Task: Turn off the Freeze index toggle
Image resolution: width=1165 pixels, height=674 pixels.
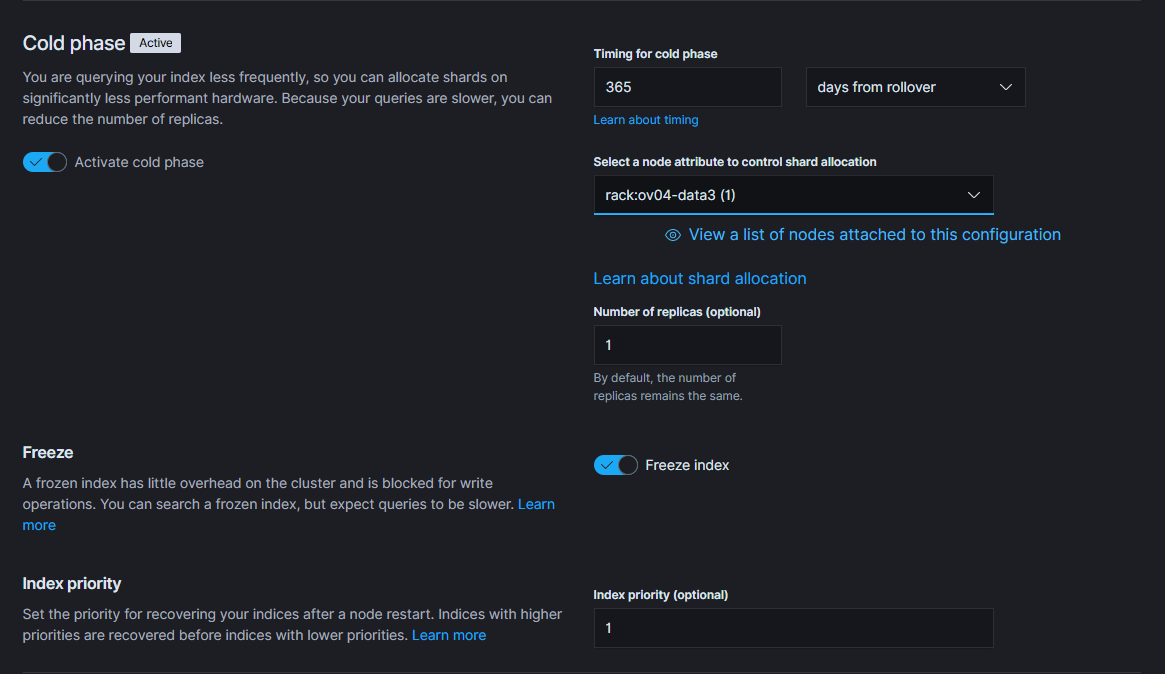Action: (x=615, y=465)
